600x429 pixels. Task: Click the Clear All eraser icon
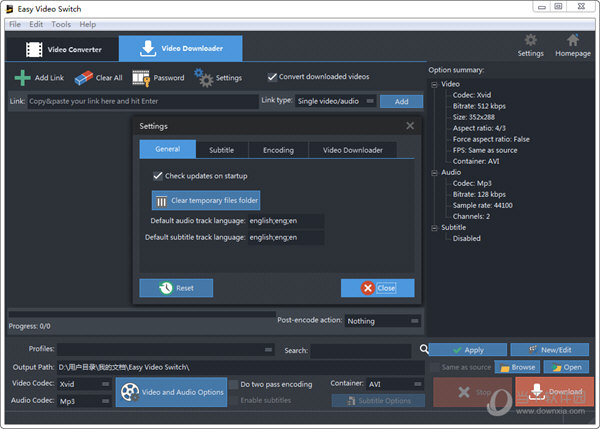coord(84,78)
